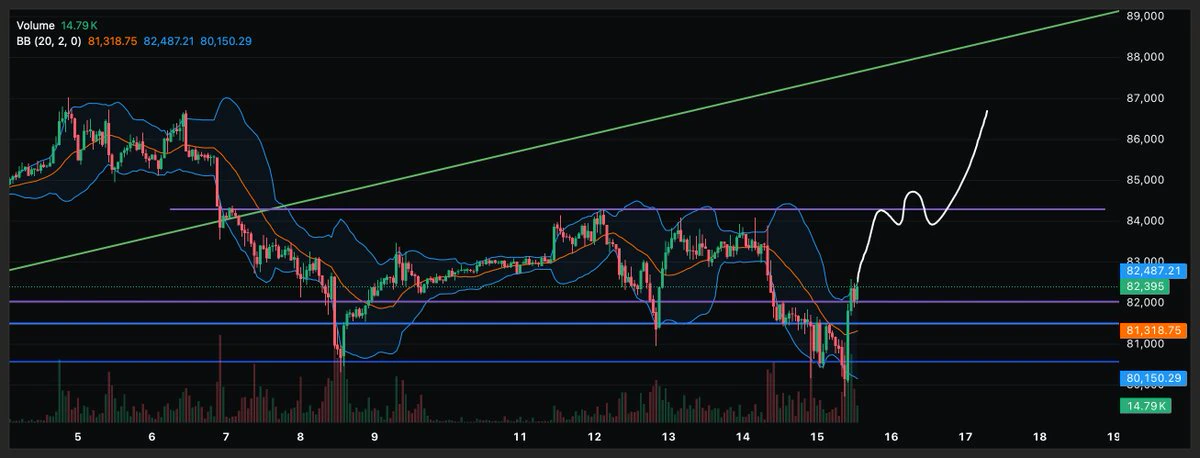Screen dimensions: 1200x458
Task: Click the 82,000 price axis label
Action: 1145,303
